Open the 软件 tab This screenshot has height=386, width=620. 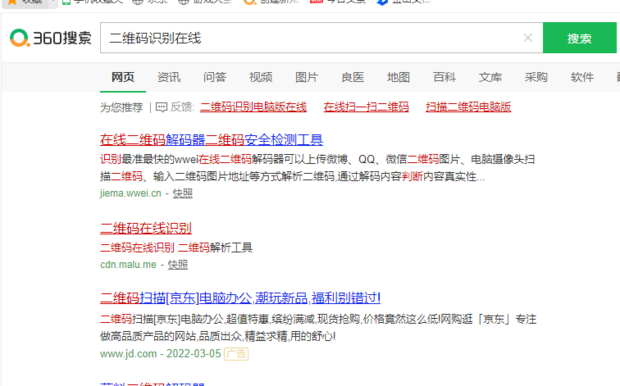[582, 77]
